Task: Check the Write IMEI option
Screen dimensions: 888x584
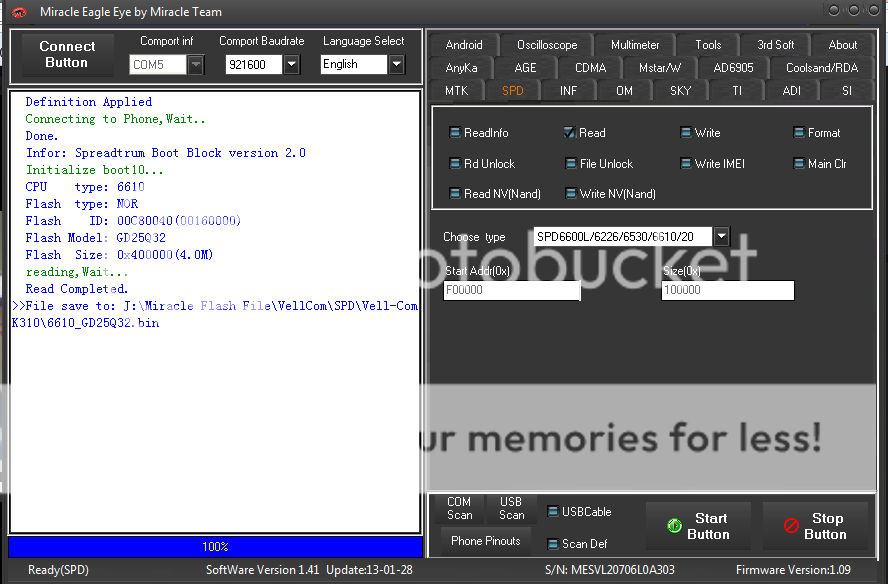Action: [x=685, y=164]
